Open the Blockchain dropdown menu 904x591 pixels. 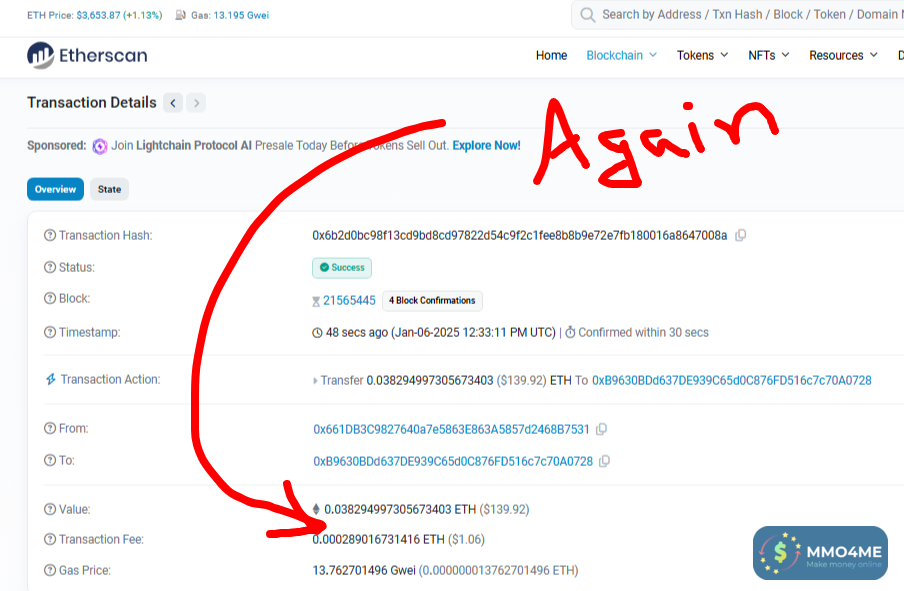click(622, 55)
